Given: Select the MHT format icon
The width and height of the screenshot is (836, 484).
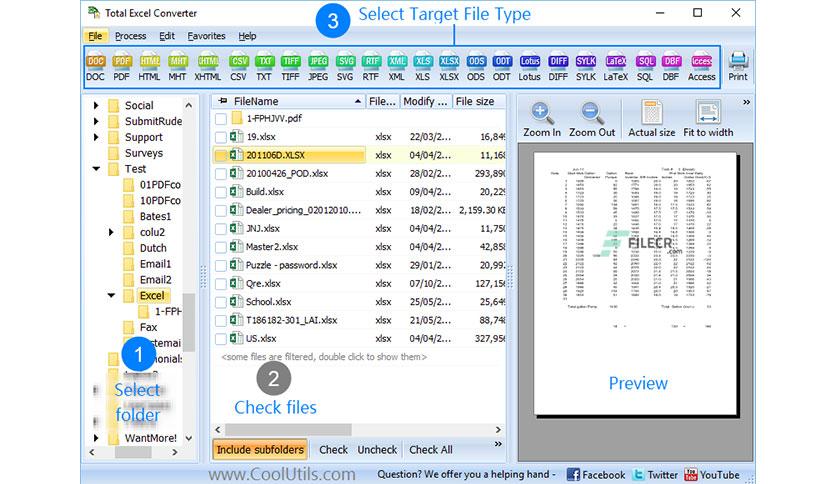Looking at the screenshot, I should coord(178,68).
